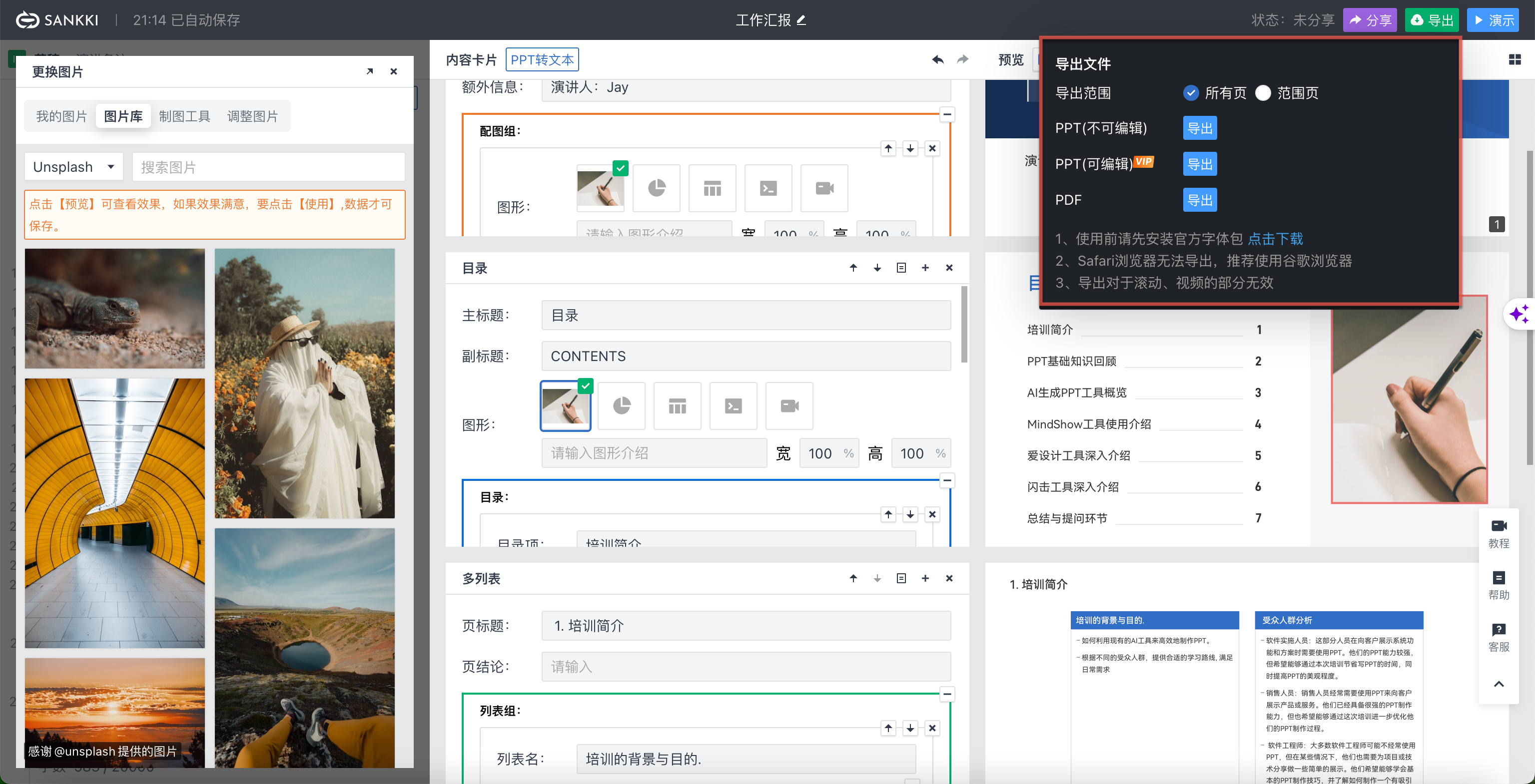Export PPT(可编辑) VIP with 导出 button
Viewport: 1535px width, 784px height.
coord(1200,164)
